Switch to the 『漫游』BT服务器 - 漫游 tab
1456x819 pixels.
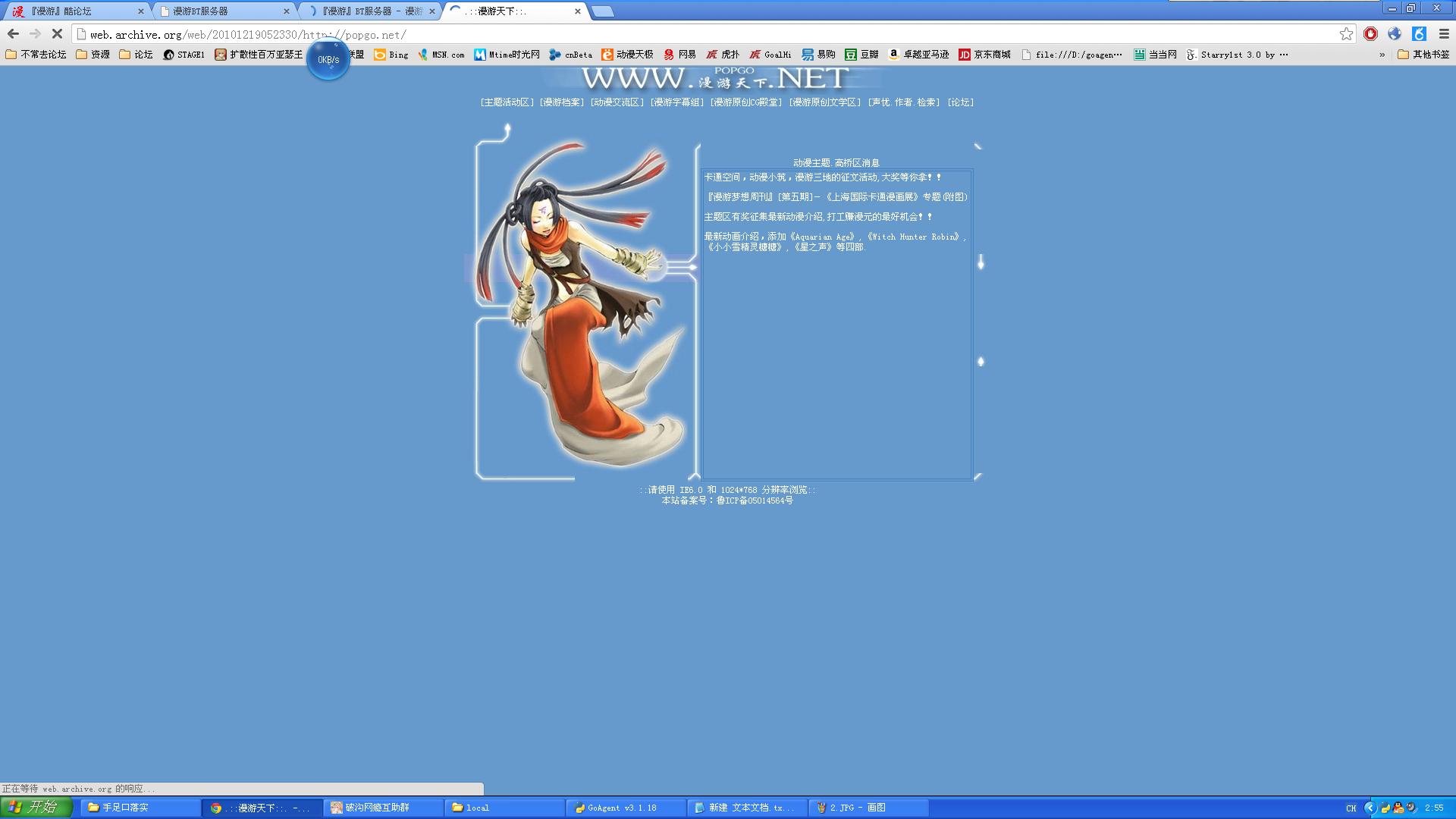point(370,11)
